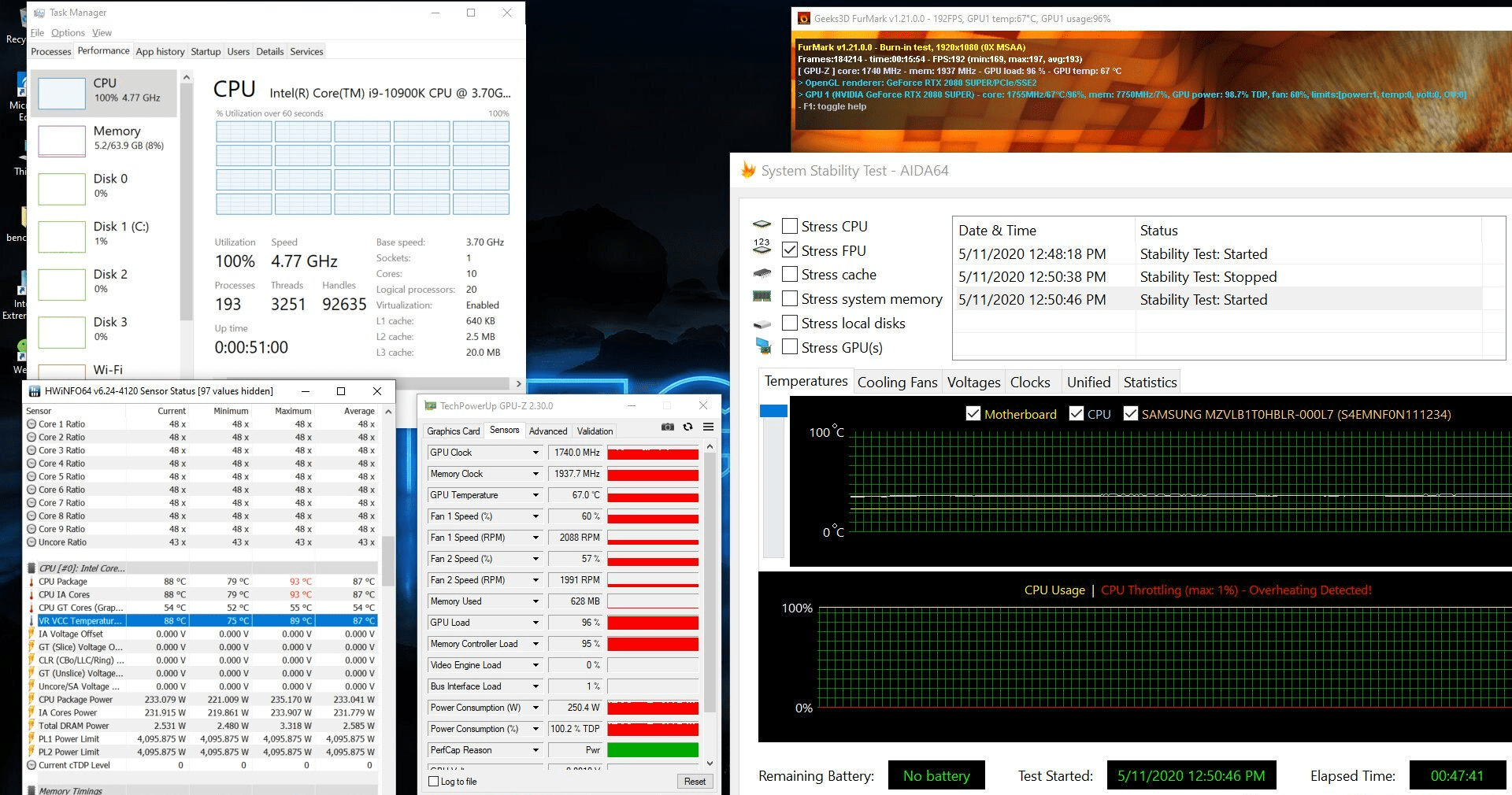Screen dimensions: 1512x795
Task: Enable the Stress GPU(s) checkbox
Action: click(790, 347)
